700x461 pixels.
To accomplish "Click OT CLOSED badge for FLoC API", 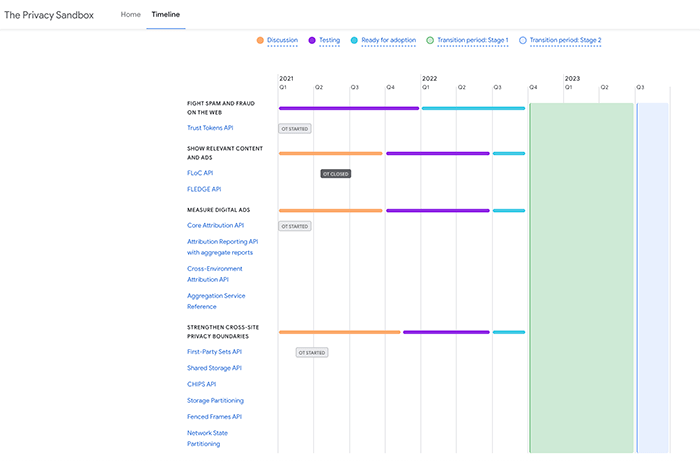I will pos(336,174).
